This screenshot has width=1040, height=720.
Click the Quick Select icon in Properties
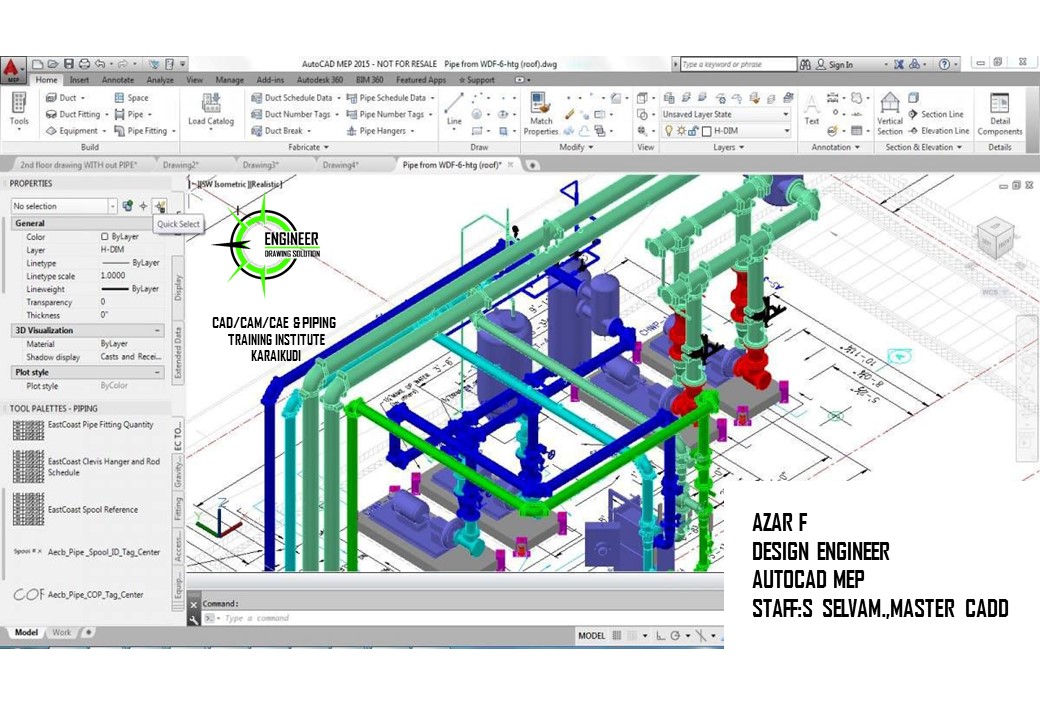point(159,206)
